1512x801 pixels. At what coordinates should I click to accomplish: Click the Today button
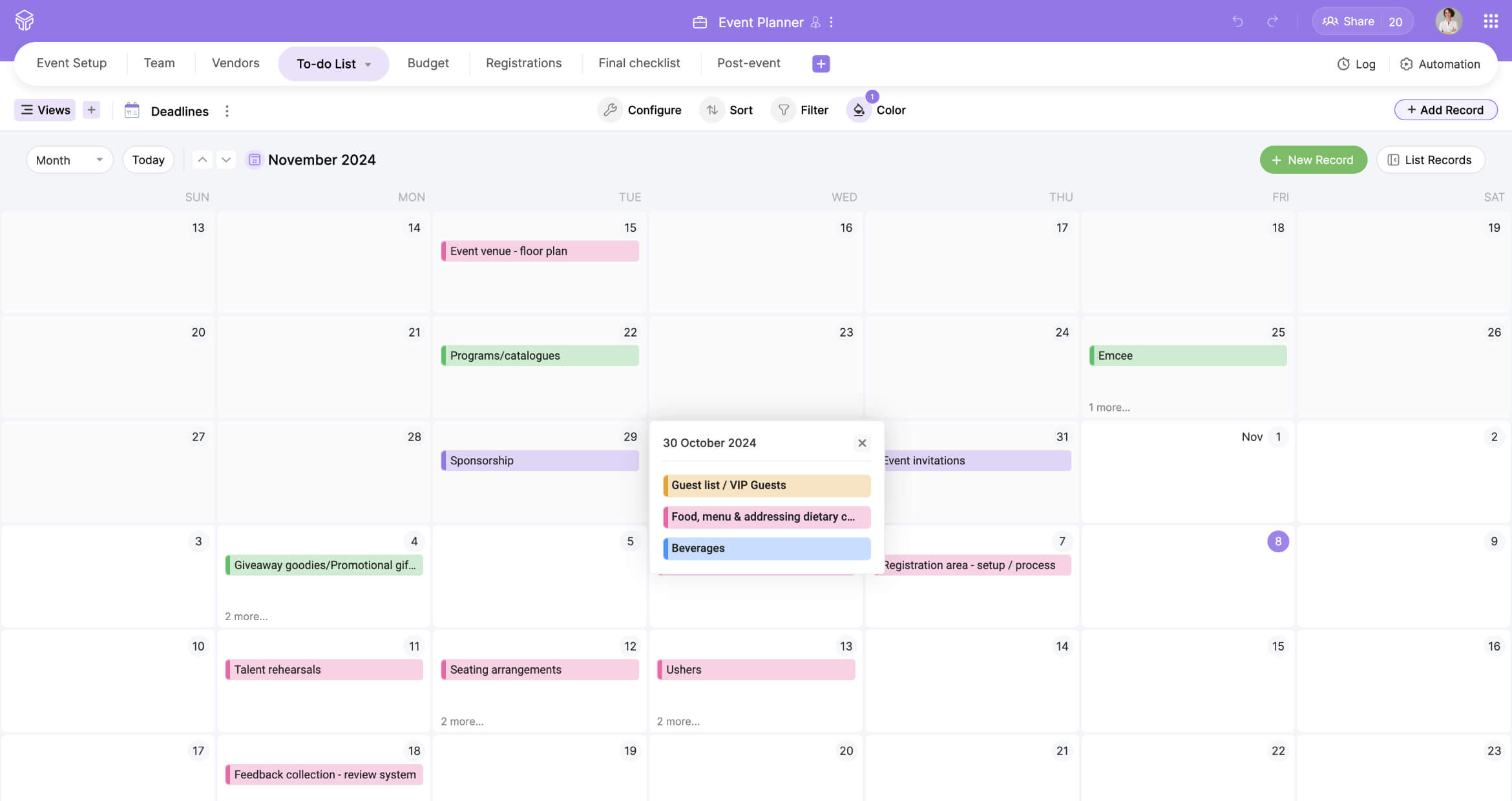click(148, 160)
